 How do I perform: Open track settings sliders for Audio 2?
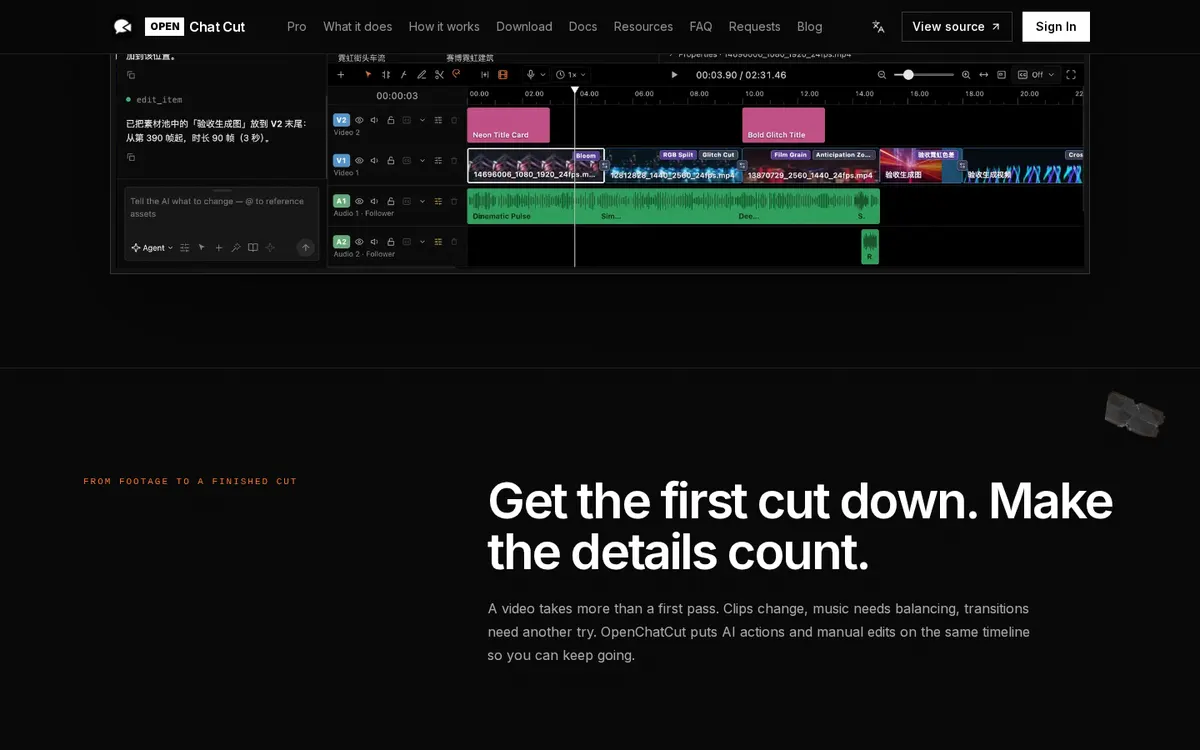(438, 242)
